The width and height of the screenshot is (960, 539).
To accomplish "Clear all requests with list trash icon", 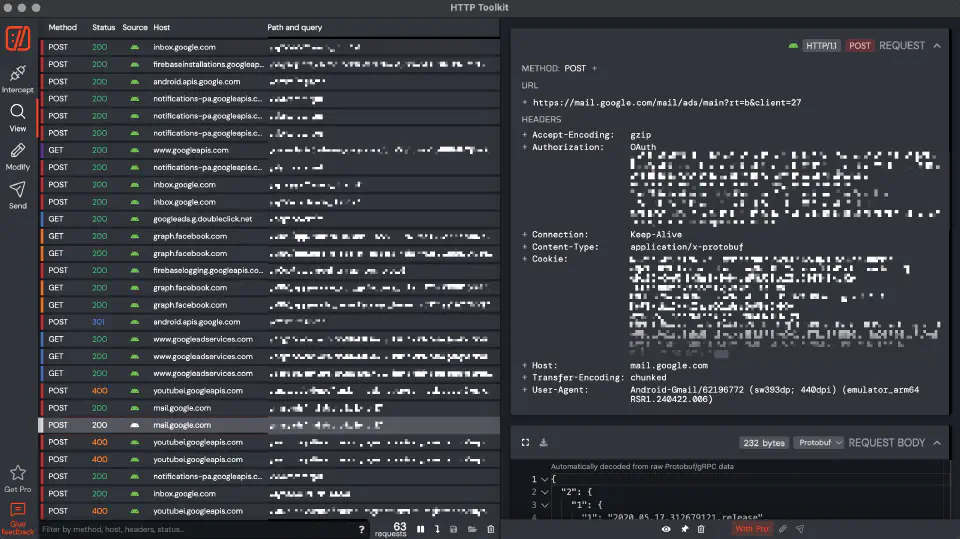I will coord(490,529).
